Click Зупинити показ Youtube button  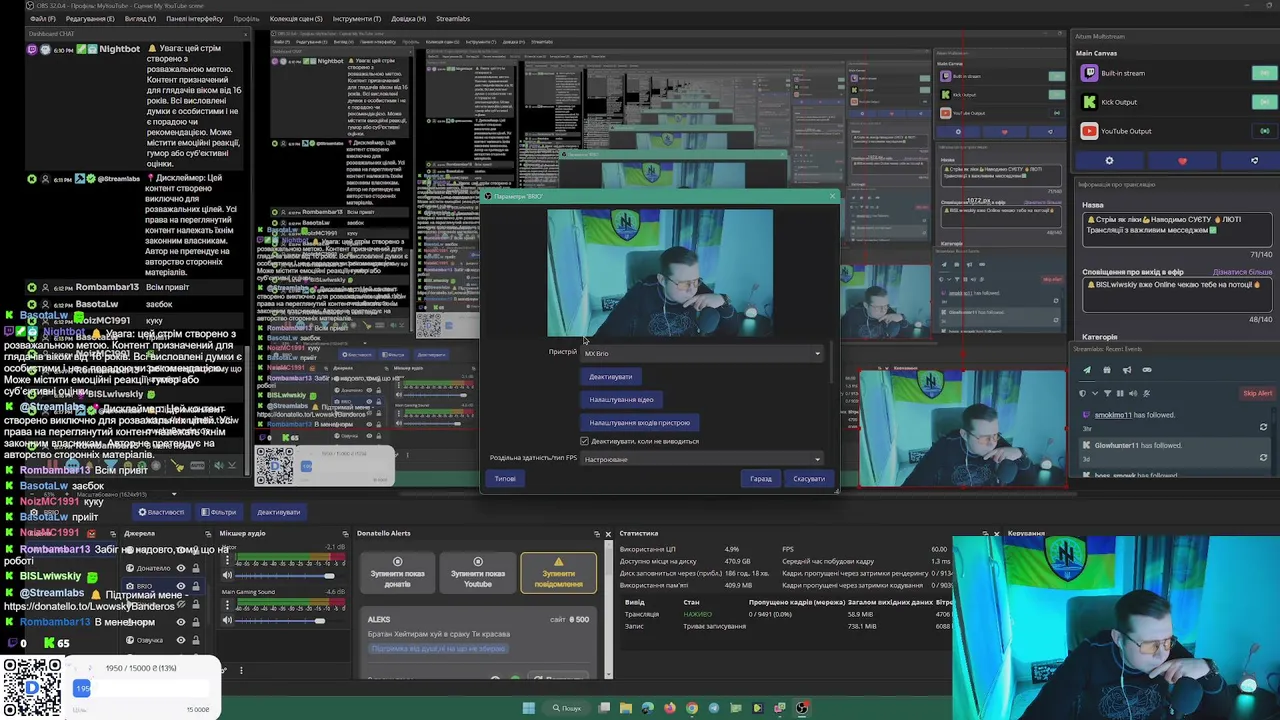tap(478, 572)
